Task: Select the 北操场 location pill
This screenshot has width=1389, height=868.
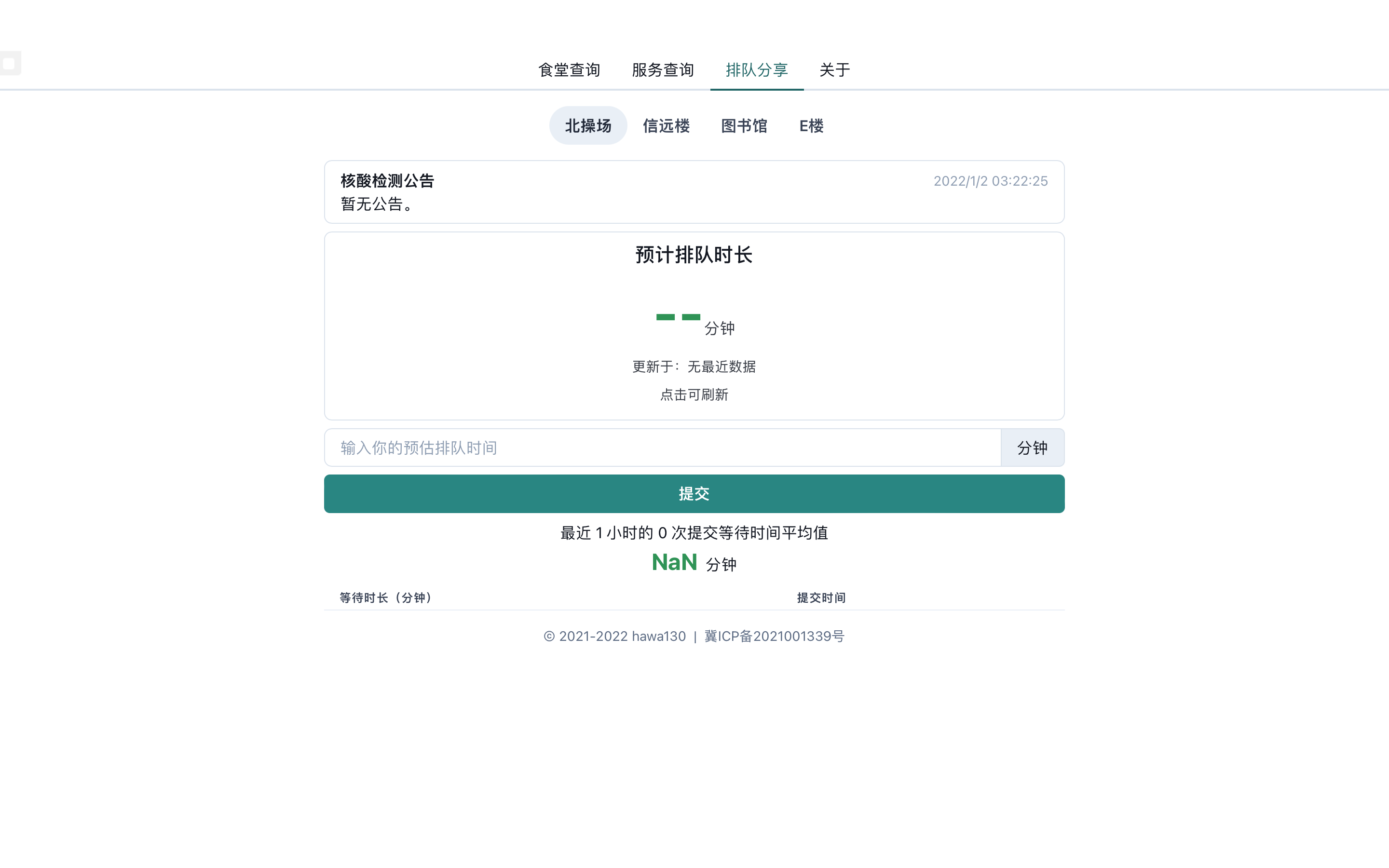Action: click(588, 126)
